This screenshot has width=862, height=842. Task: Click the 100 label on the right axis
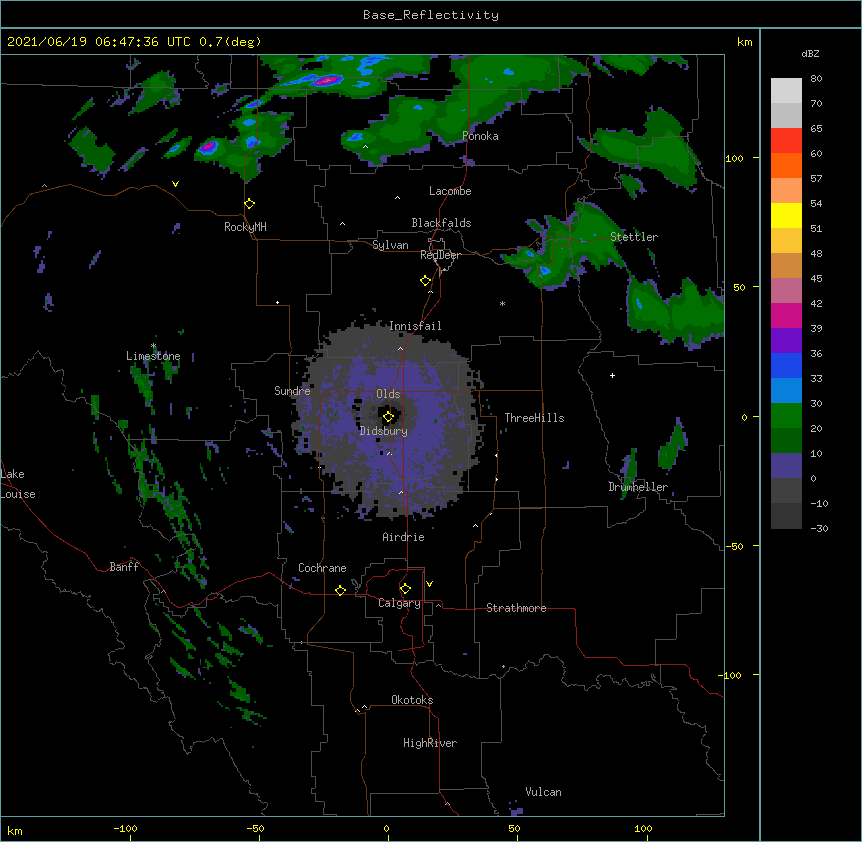[x=734, y=158]
